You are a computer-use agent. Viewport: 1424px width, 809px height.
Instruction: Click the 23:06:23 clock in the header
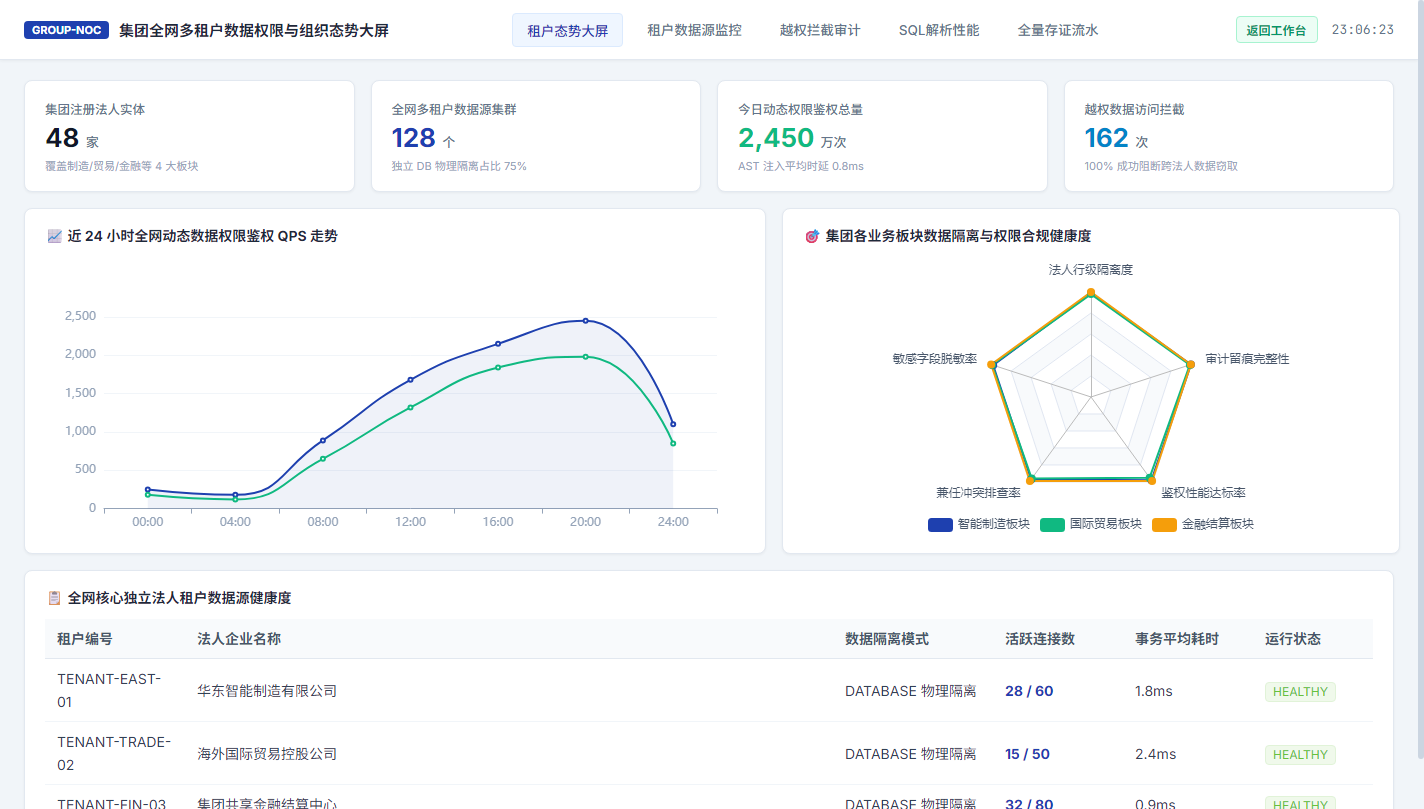tap(1362, 30)
